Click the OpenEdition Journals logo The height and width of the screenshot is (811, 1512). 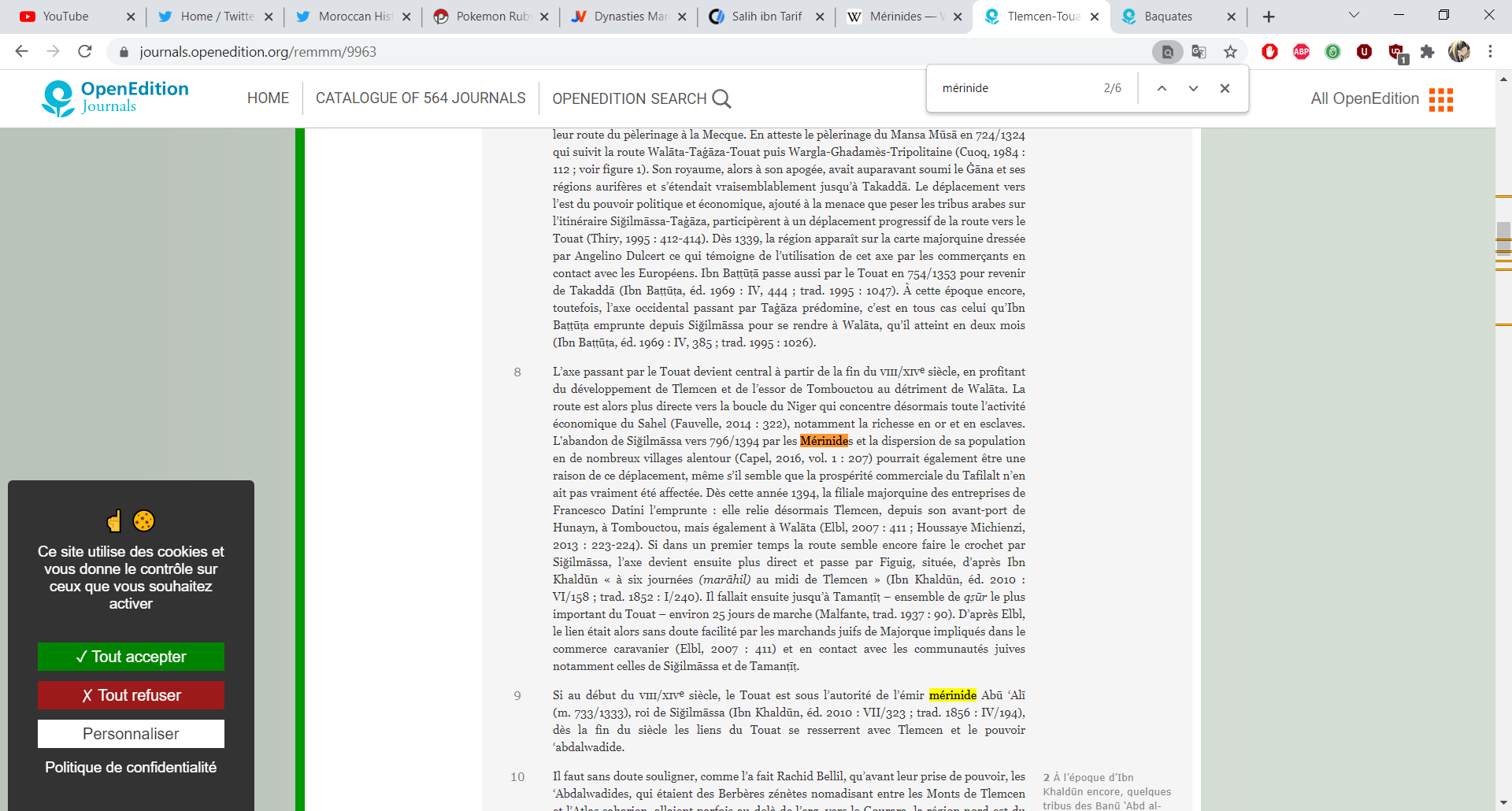(x=116, y=98)
